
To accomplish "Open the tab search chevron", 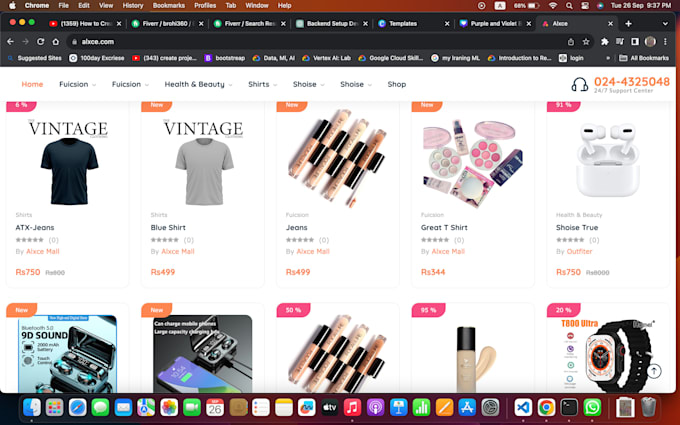I will pyautogui.click(x=665, y=23).
